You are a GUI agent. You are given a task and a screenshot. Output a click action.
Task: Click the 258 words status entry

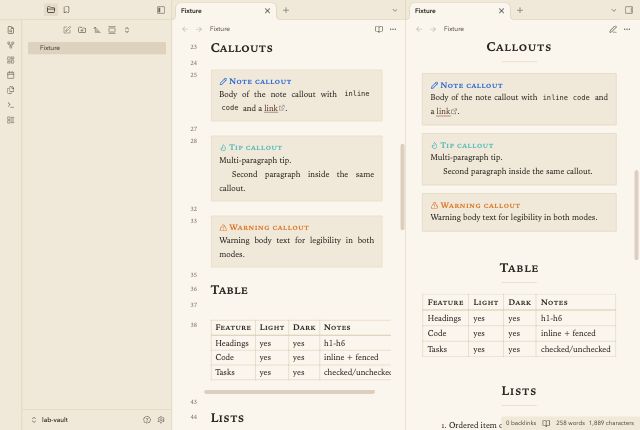[570, 423]
